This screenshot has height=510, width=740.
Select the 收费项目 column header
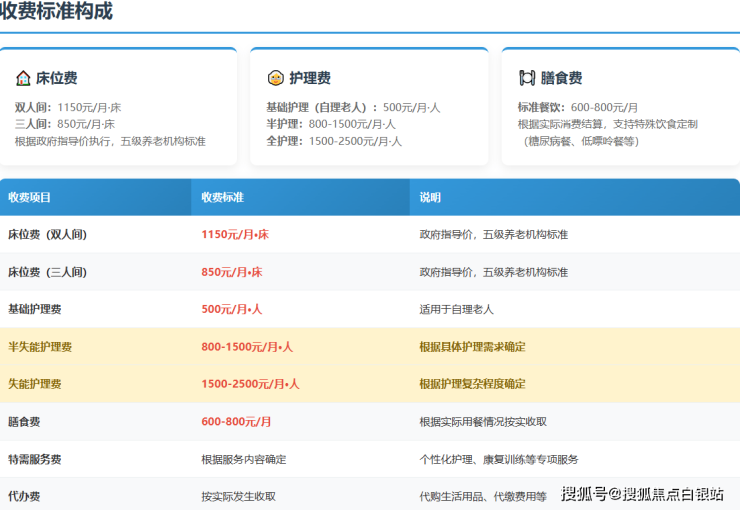coord(29,198)
